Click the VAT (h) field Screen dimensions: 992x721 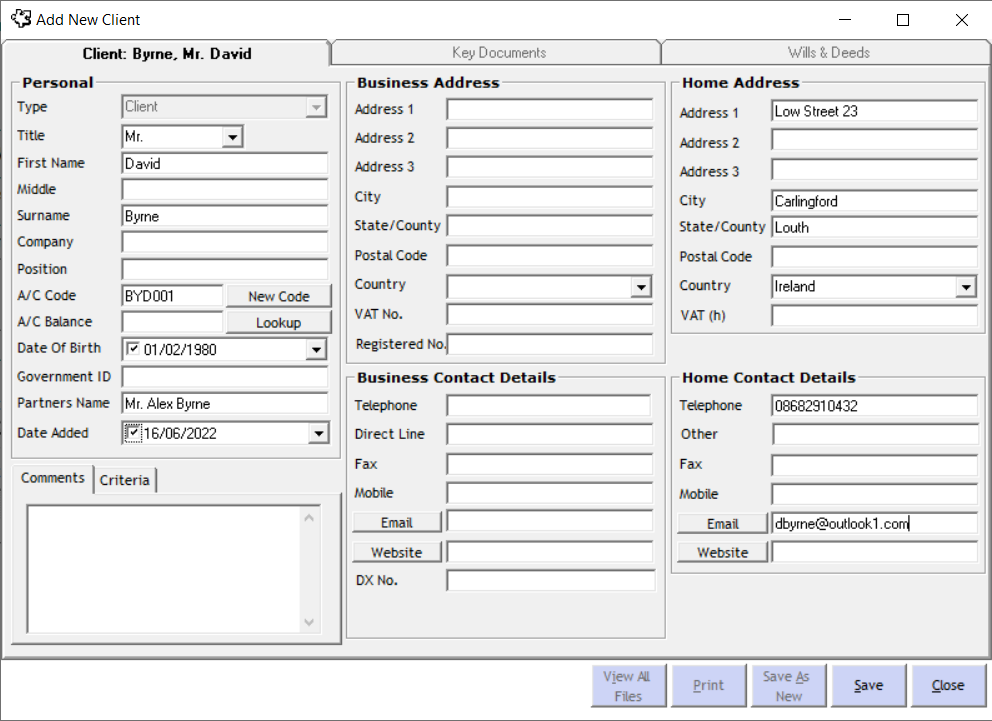tap(874, 316)
